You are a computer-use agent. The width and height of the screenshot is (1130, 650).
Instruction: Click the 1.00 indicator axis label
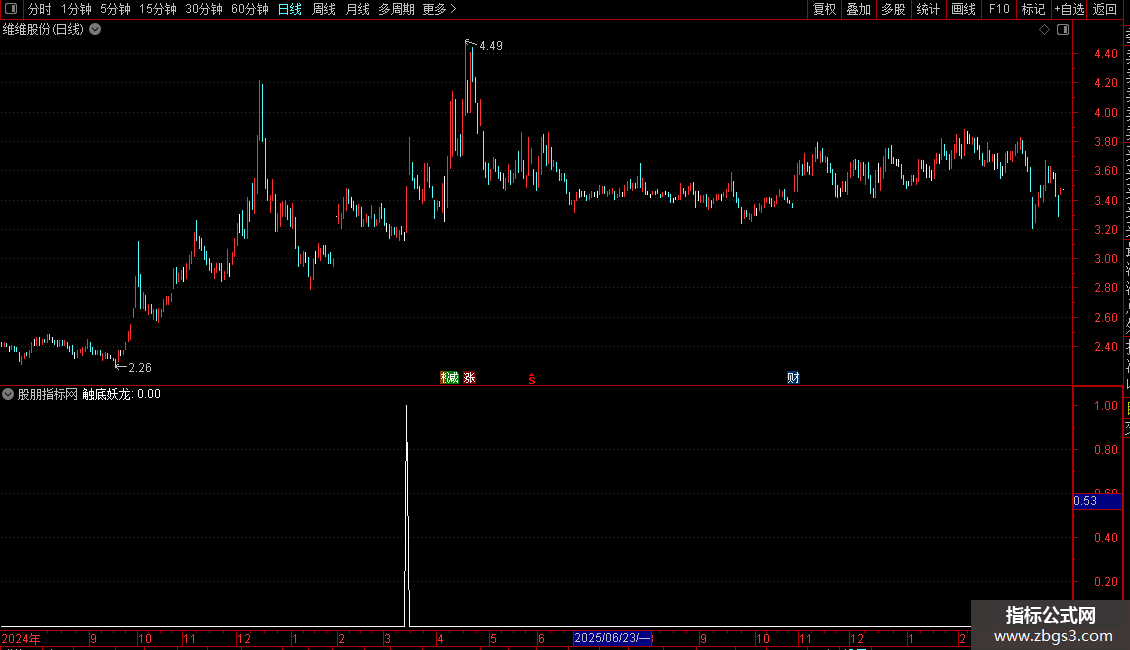[x=1105, y=406]
